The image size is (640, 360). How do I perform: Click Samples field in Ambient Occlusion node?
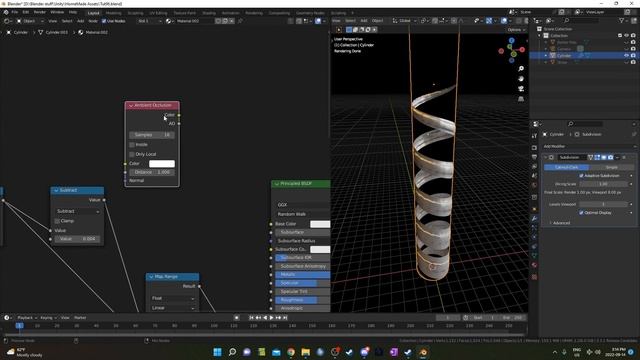point(152,135)
